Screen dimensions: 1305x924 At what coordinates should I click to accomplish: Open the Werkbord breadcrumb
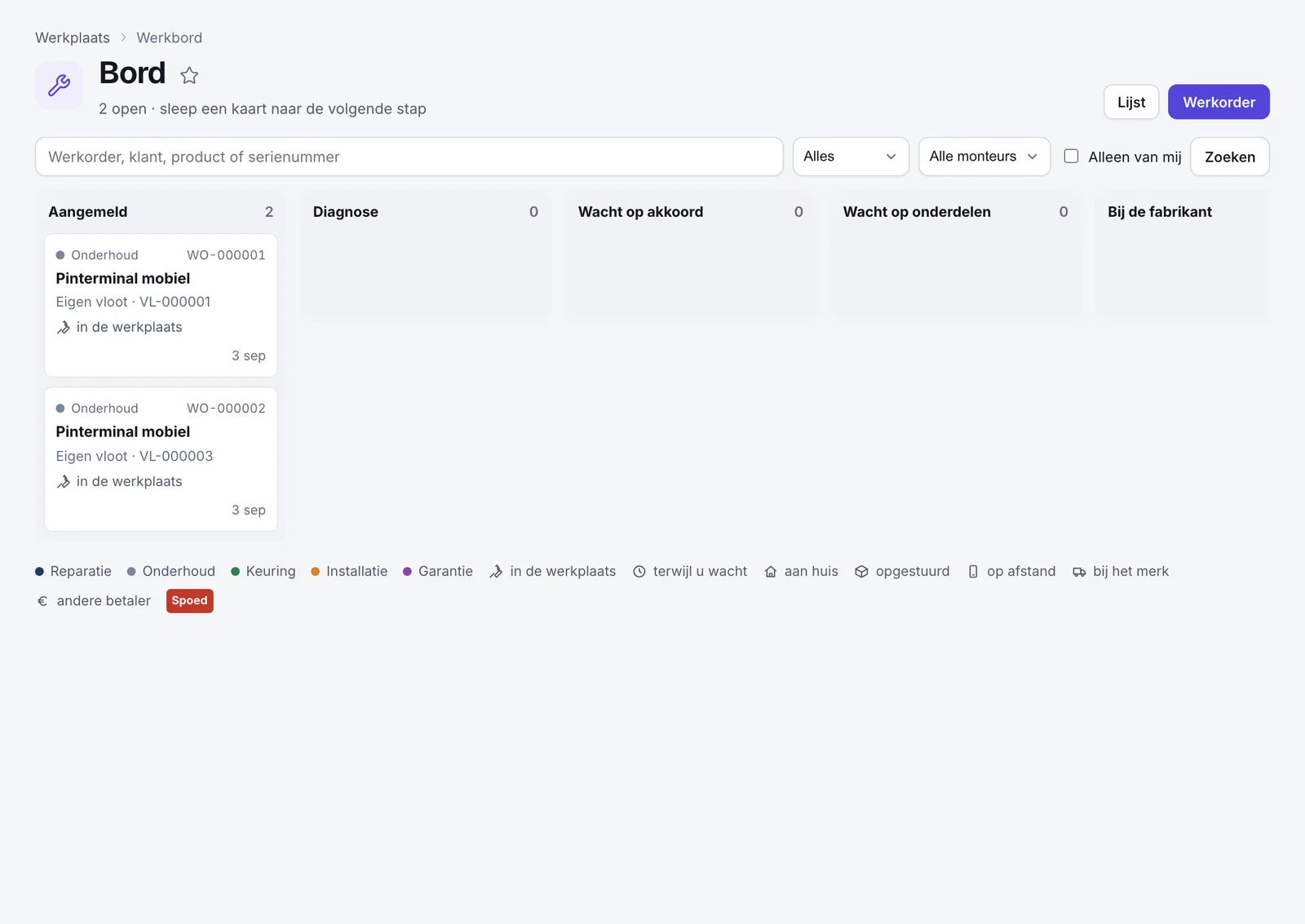click(169, 38)
